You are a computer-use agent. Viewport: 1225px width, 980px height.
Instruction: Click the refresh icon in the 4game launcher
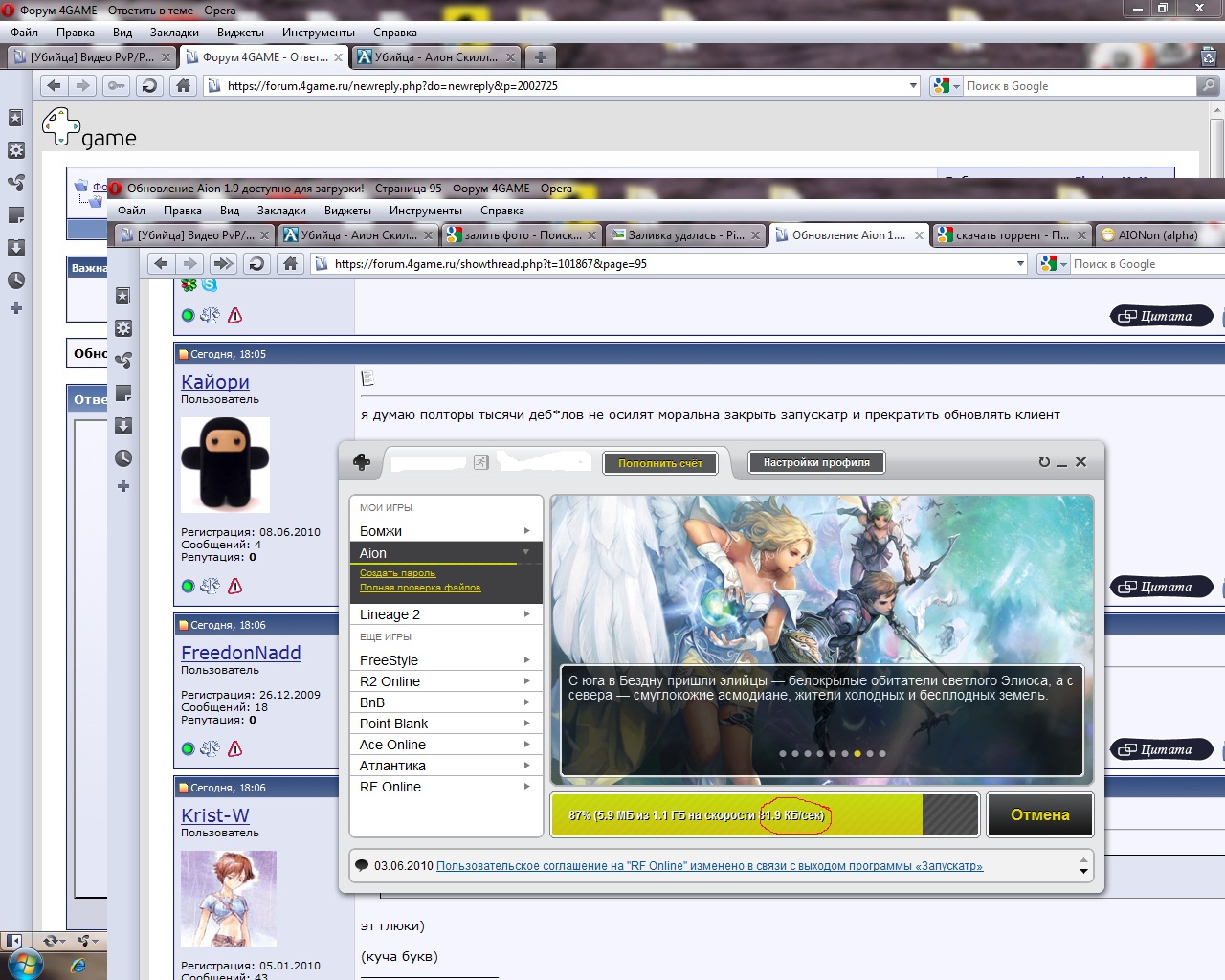(x=1044, y=461)
